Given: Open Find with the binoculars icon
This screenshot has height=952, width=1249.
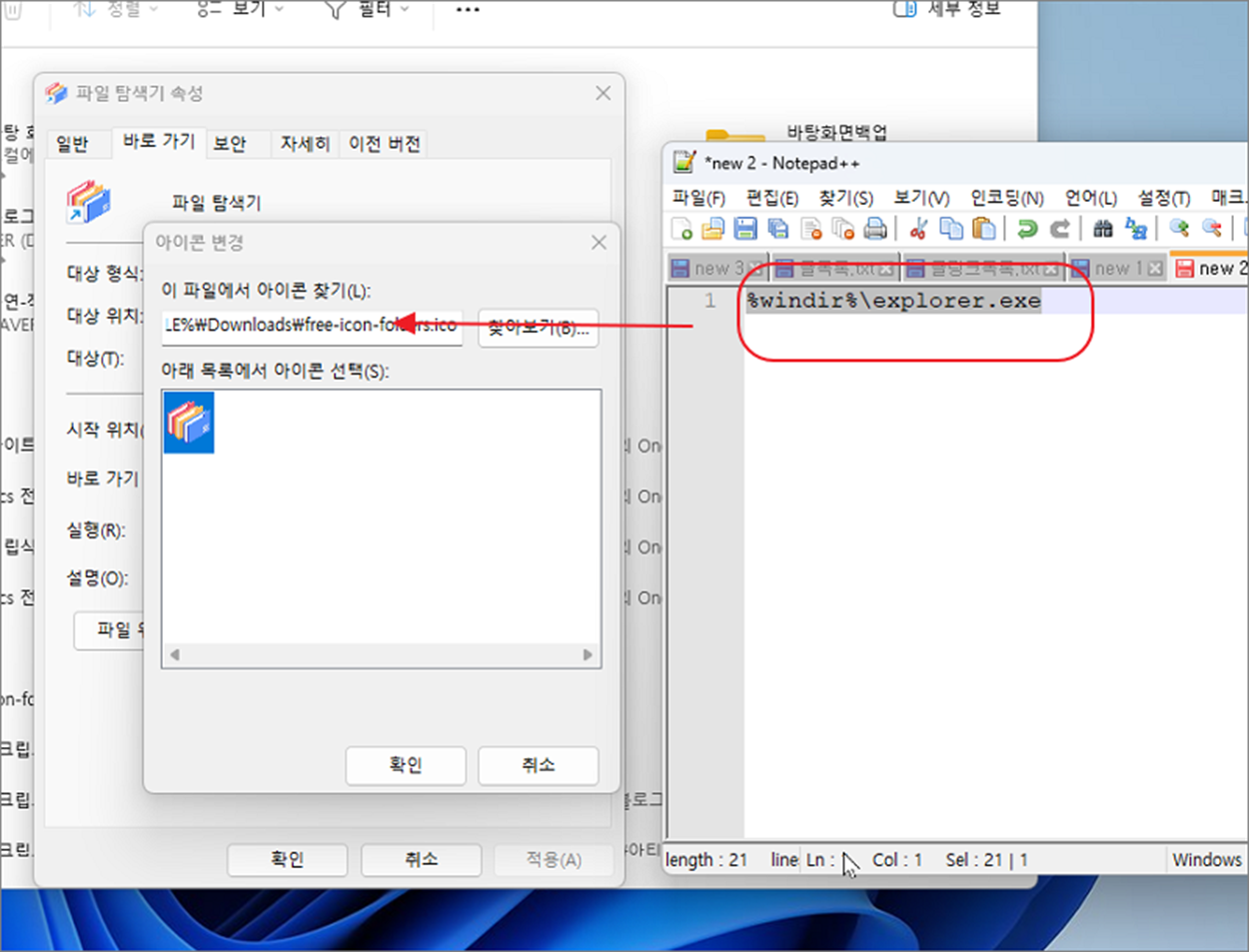Looking at the screenshot, I should tap(1103, 229).
